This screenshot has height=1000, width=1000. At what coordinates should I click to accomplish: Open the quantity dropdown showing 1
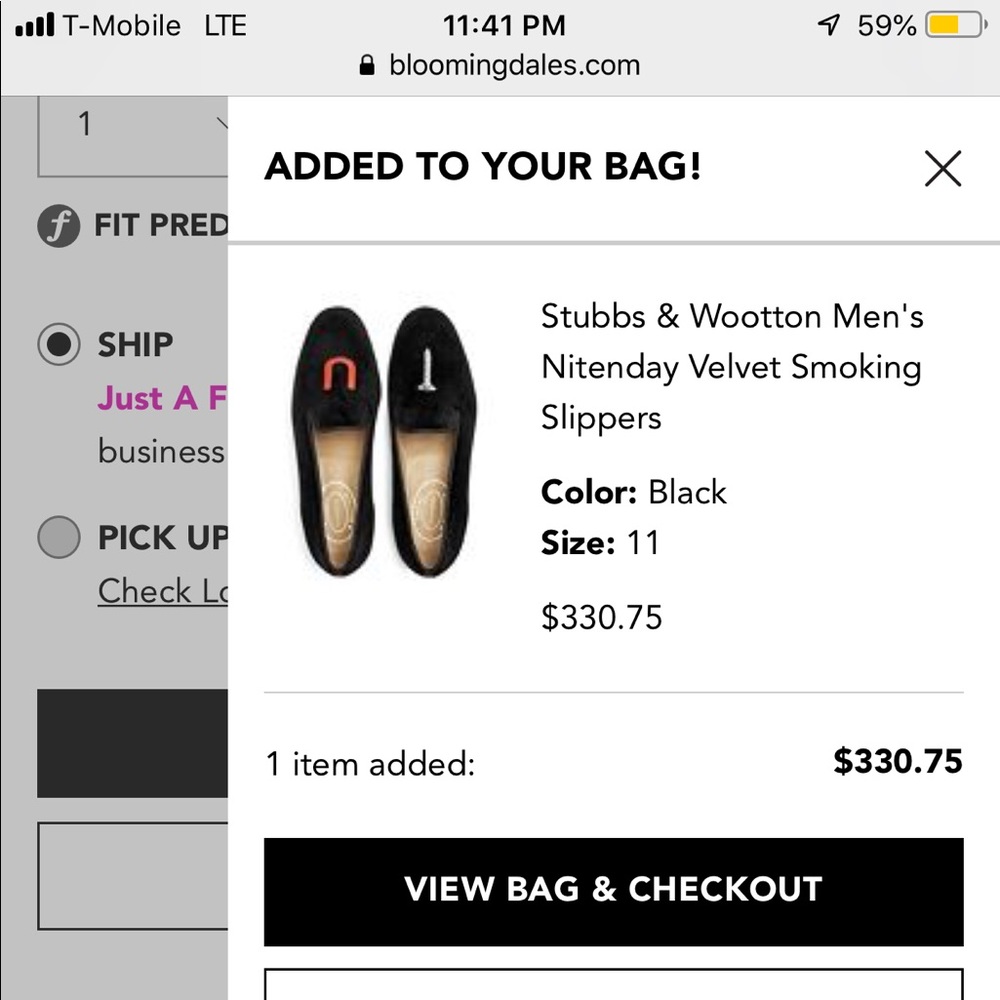pyautogui.click(x=133, y=126)
